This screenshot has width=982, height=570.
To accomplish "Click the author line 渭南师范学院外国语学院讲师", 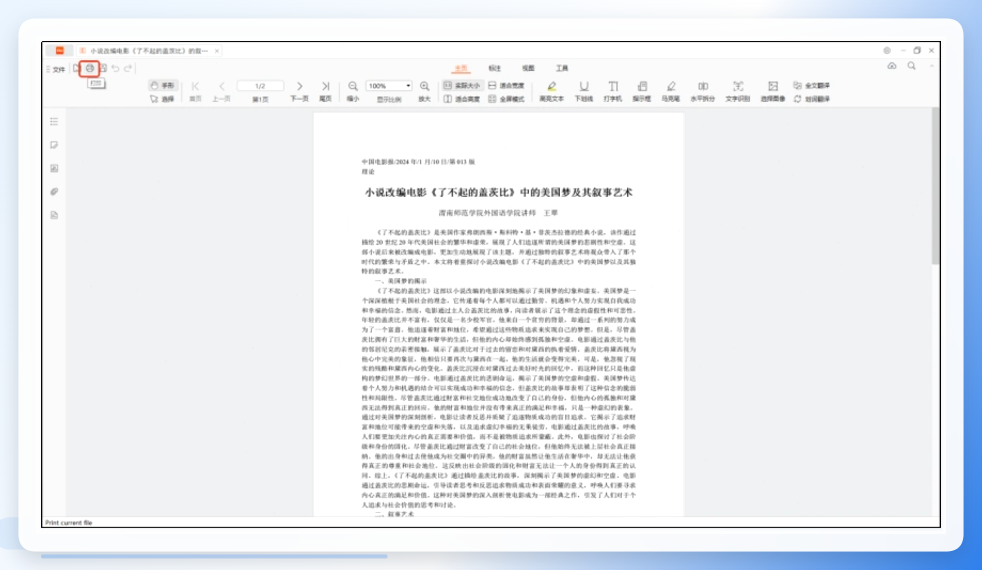I will tap(487, 213).
